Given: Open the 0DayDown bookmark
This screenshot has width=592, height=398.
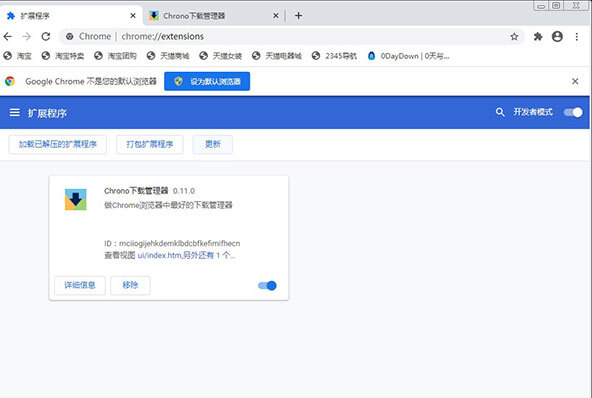Looking at the screenshot, I should (409, 56).
